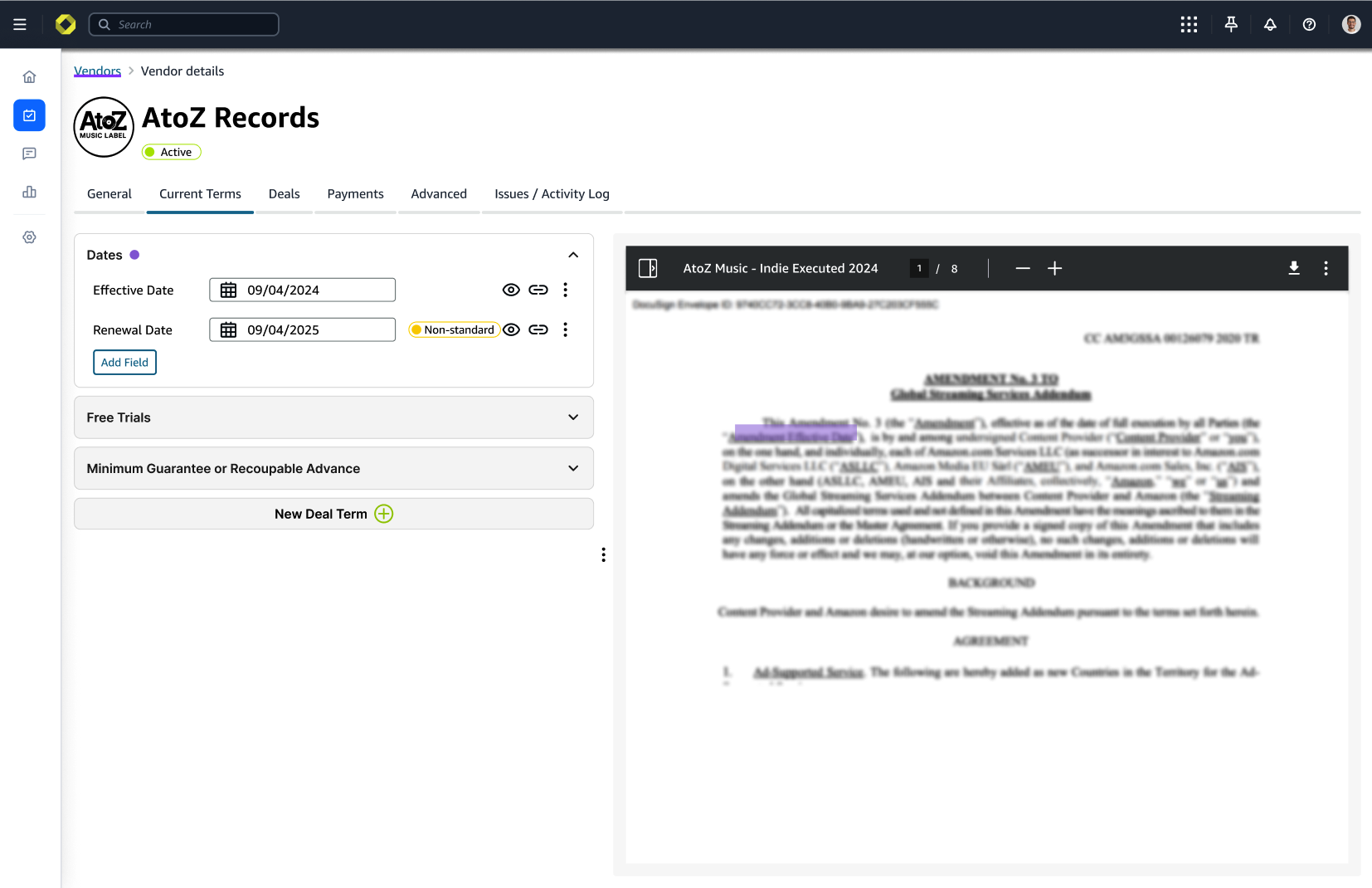The width and height of the screenshot is (1372, 888).
Task: Expand the Free Trials section
Action: tap(573, 417)
